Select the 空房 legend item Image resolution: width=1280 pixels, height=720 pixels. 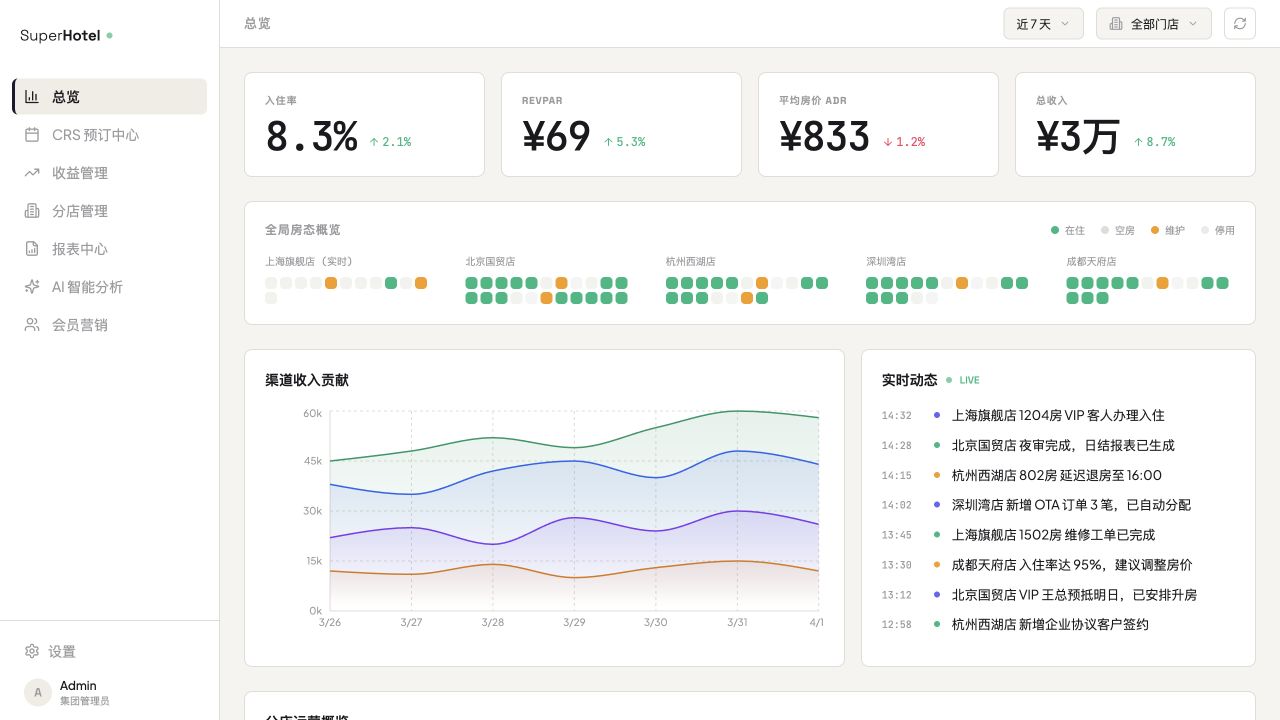pos(1118,230)
